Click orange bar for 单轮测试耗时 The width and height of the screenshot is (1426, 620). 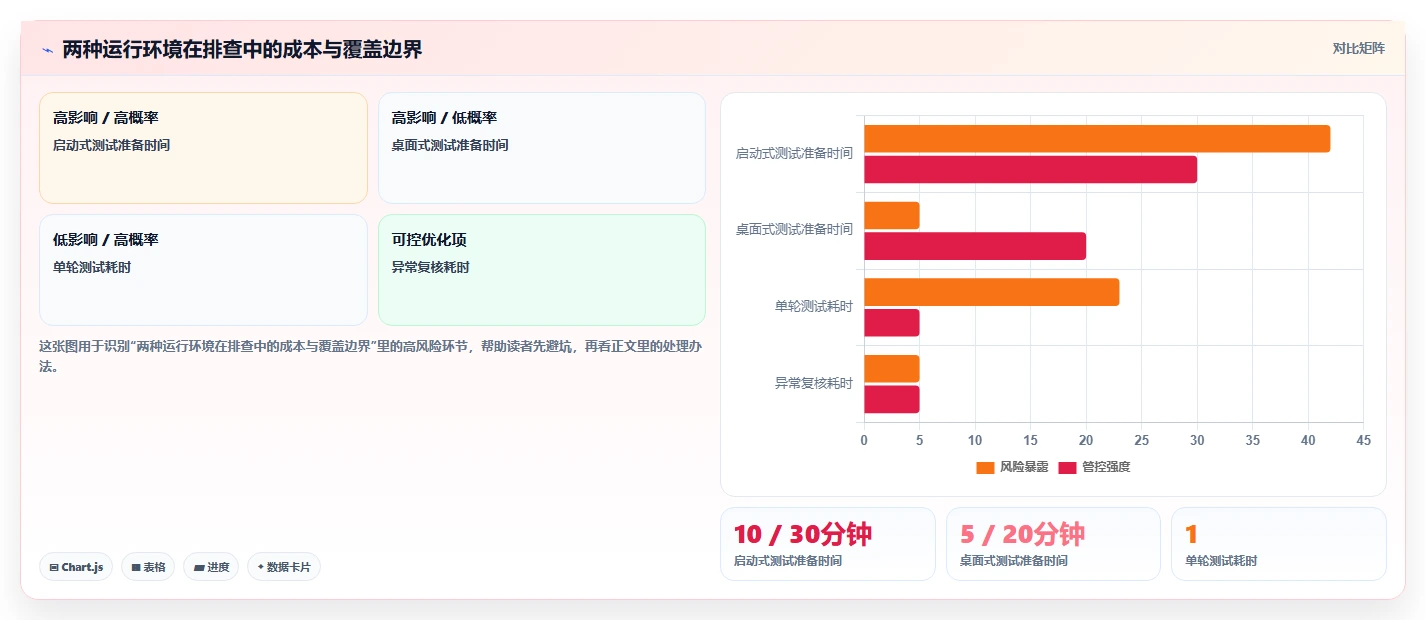(991, 292)
